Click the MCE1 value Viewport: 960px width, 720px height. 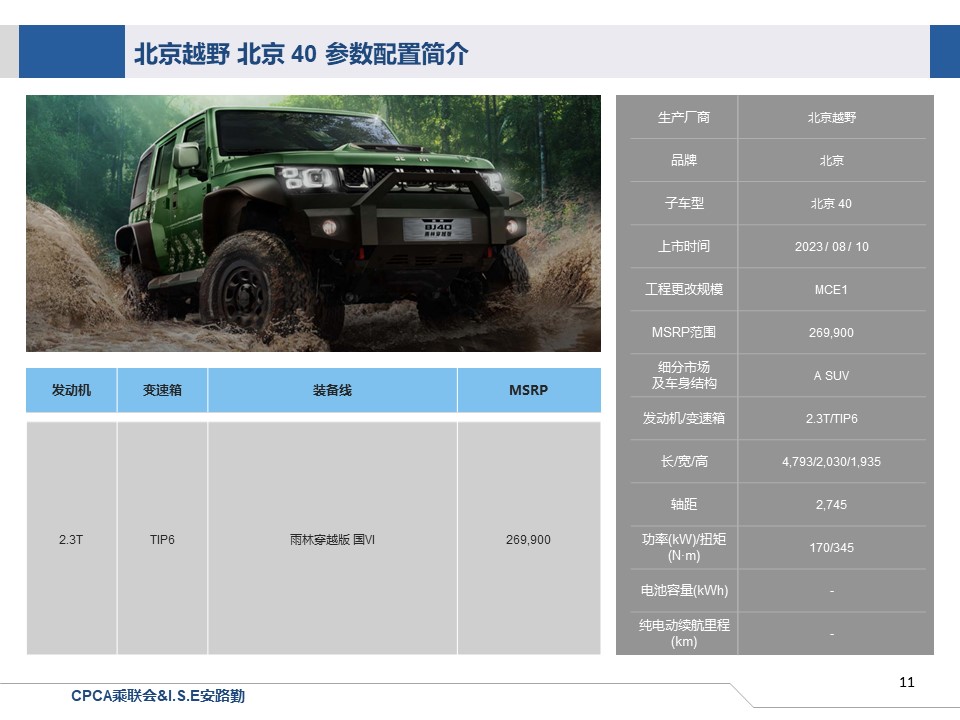831,290
